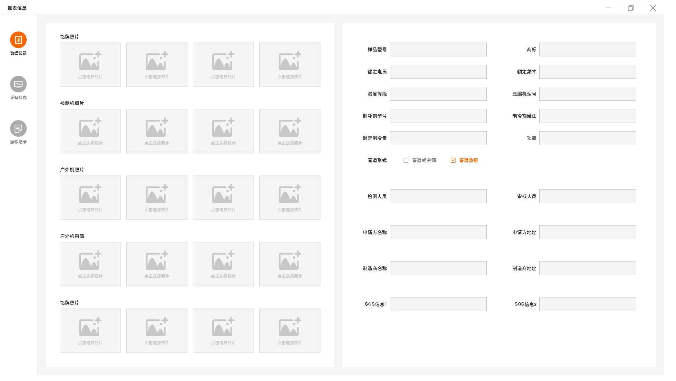Add image in second section, third slot

coord(223,131)
